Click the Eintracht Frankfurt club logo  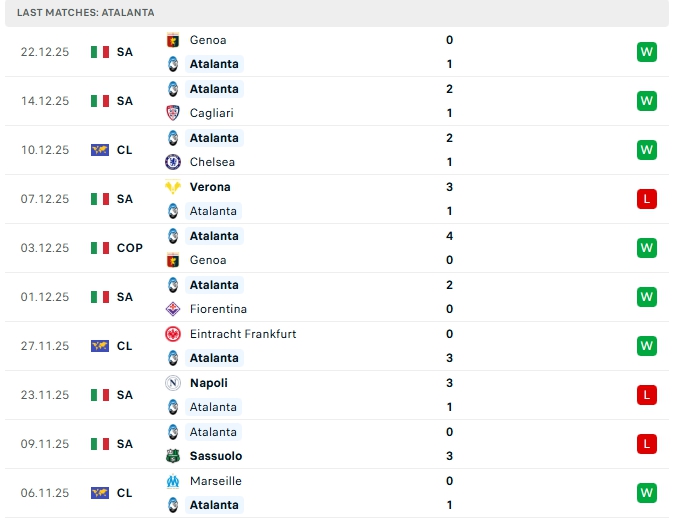coord(172,334)
